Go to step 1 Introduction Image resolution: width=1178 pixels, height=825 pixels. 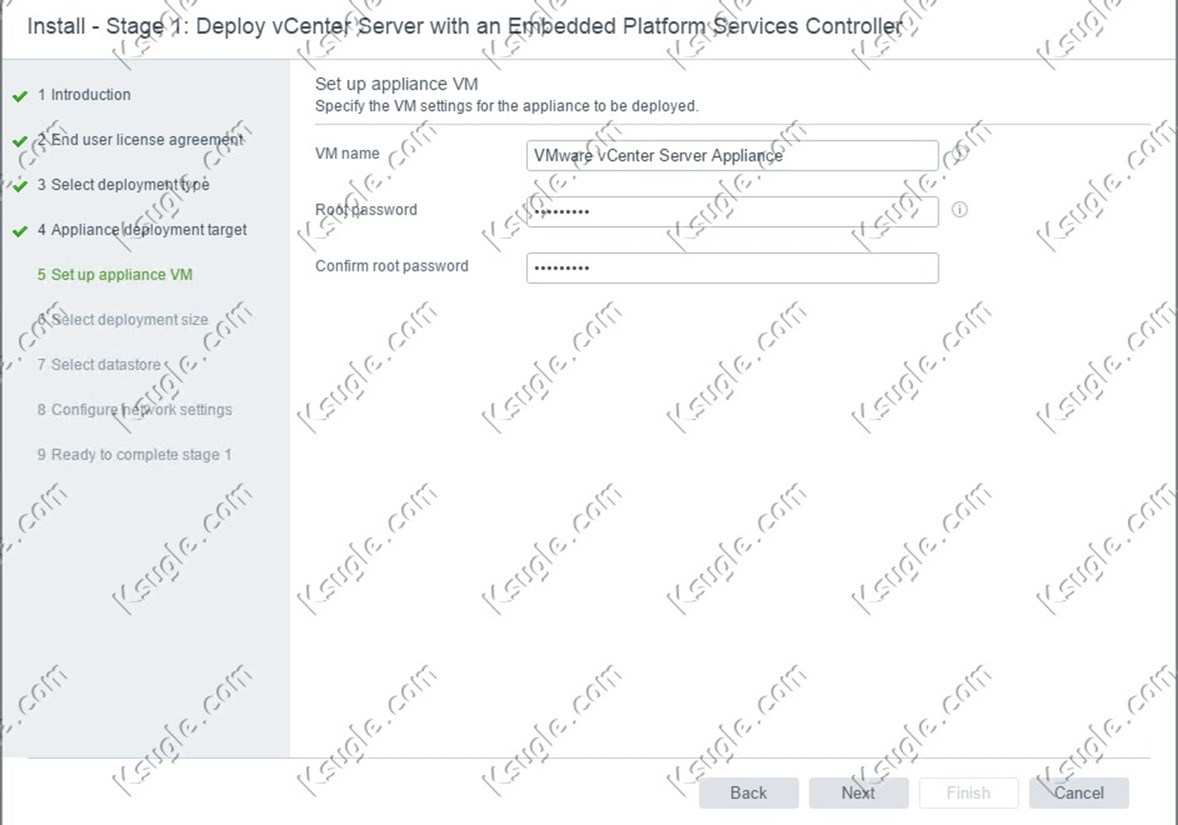coord(84,95)
